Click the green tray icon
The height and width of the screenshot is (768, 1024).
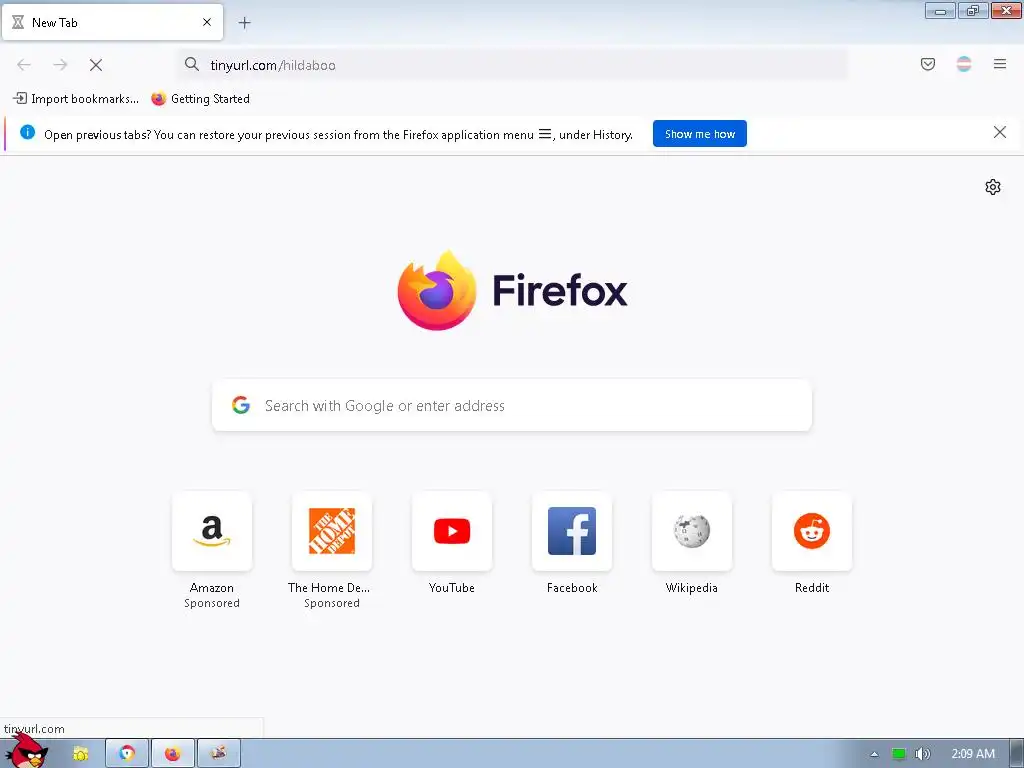(x=899, y=754)
